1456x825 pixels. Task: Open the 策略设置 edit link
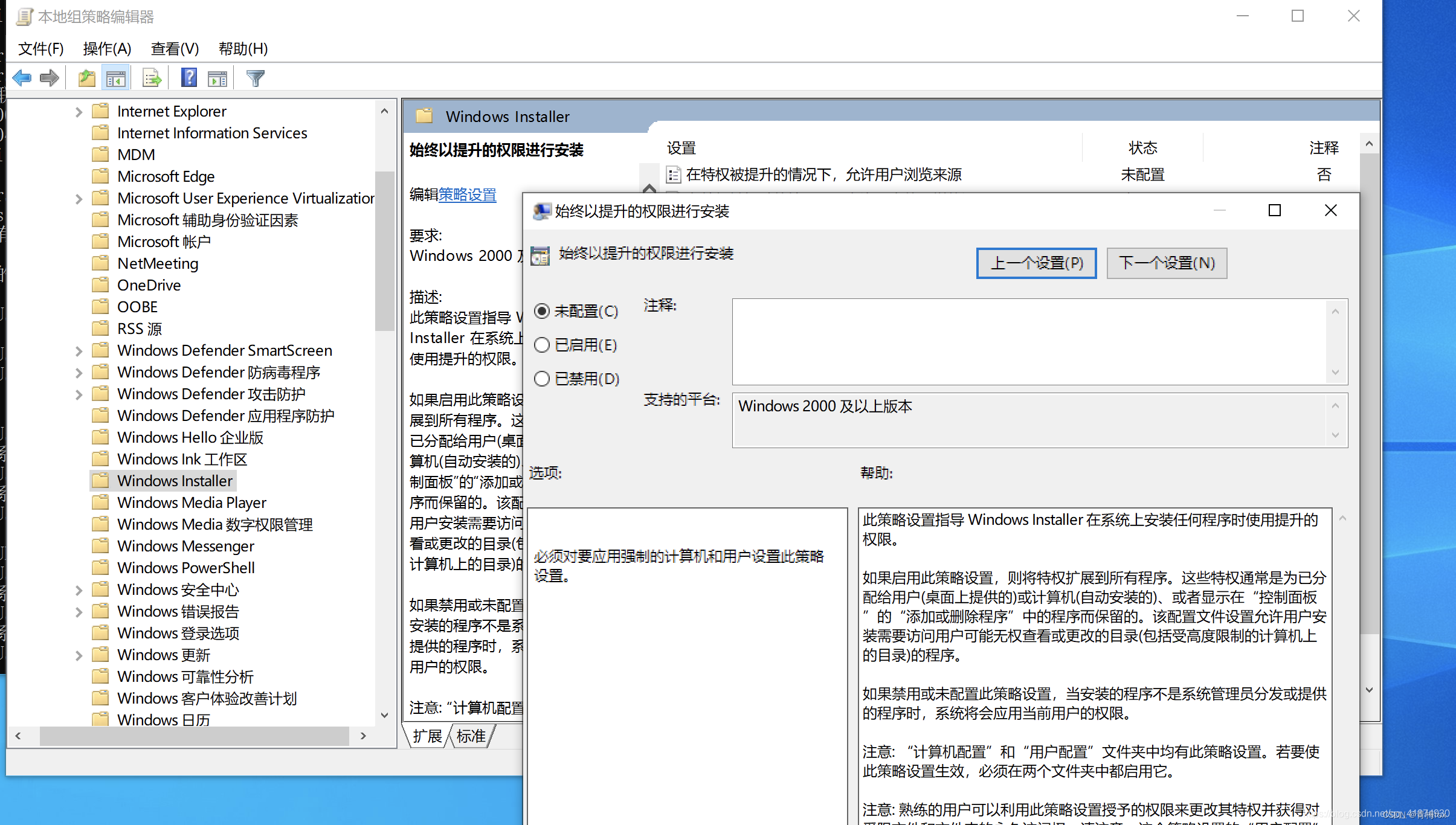467,194
